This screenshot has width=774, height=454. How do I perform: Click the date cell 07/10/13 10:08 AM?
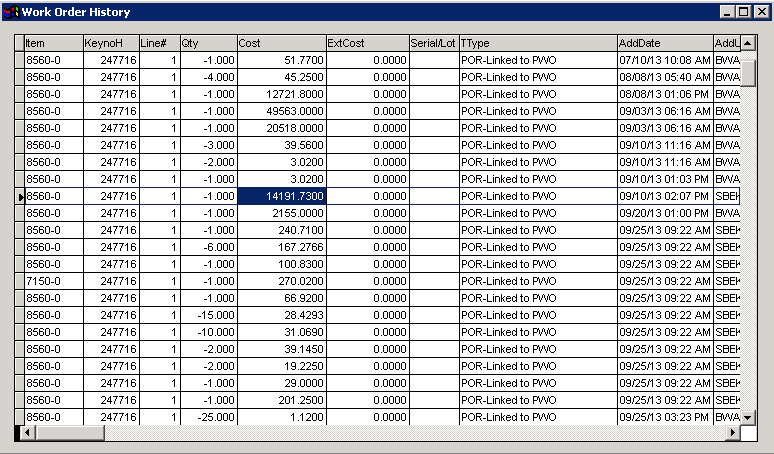pyautogui.click(x=664, y=61)
